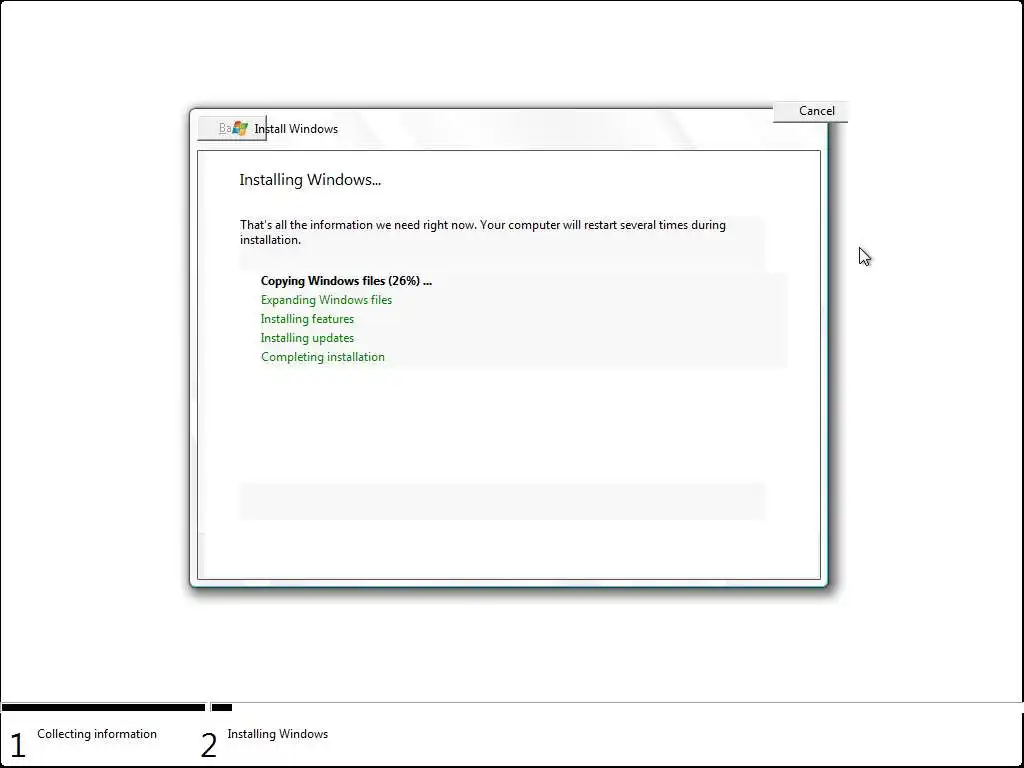This screenshot has width=1024, height=768.
Task: Click the 'Install Windows' title text
Action: 296,129
